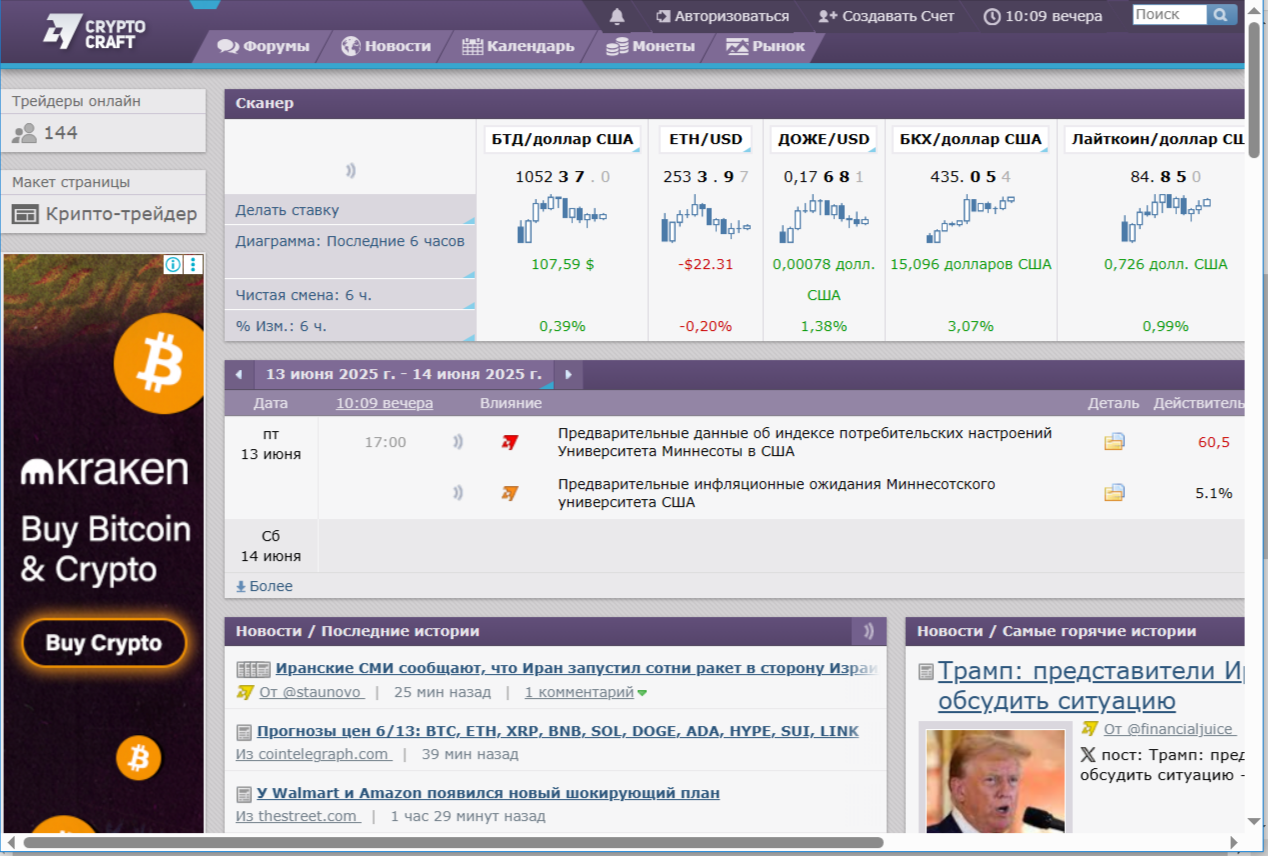Go to the previous calendar date range
1268x856 pixels.
tap(239, 375)
